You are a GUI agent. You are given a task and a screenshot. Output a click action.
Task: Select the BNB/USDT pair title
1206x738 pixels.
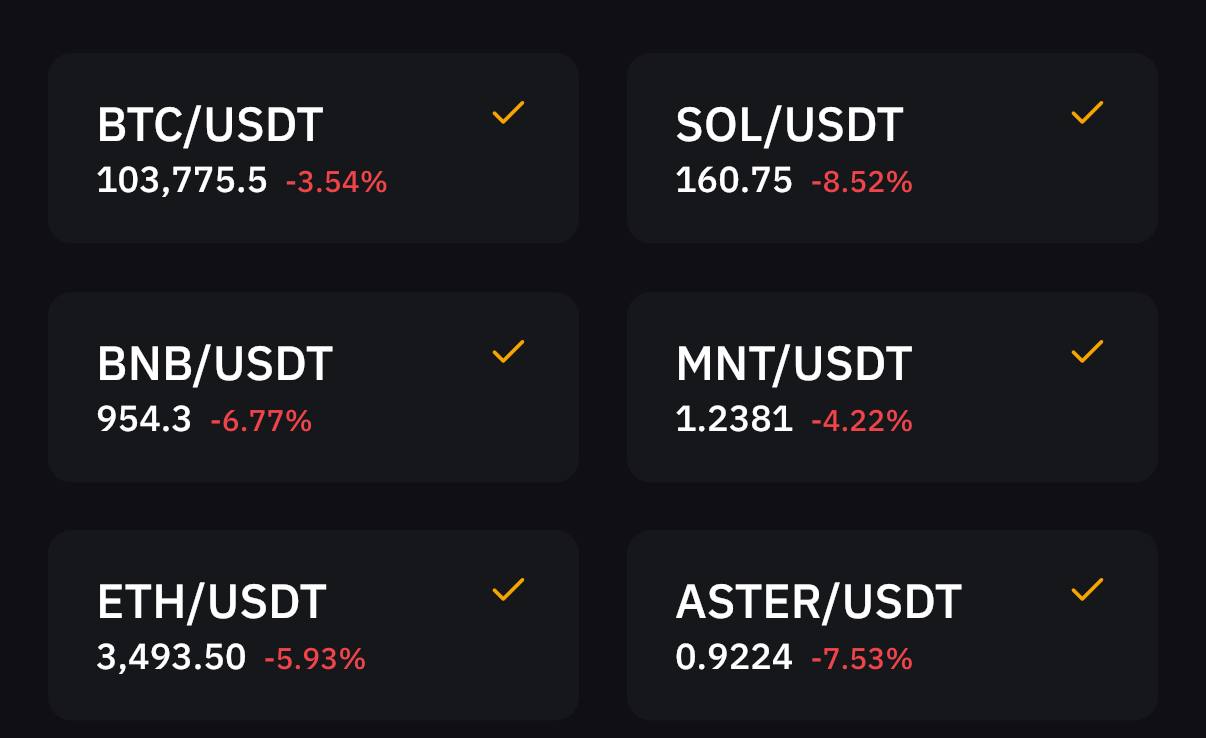[215, 364]
